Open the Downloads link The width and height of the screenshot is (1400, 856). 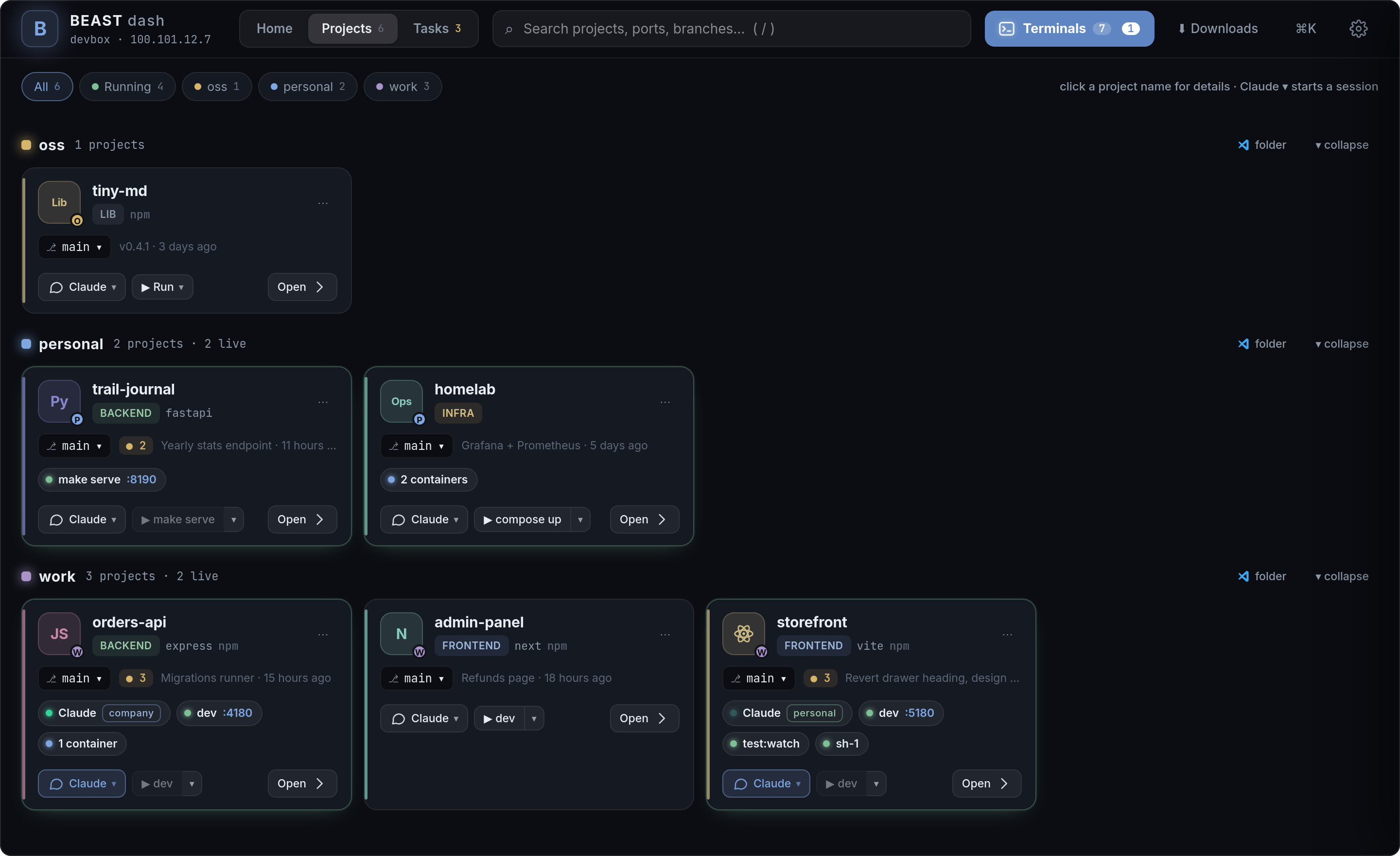[x=1217, y=28]
